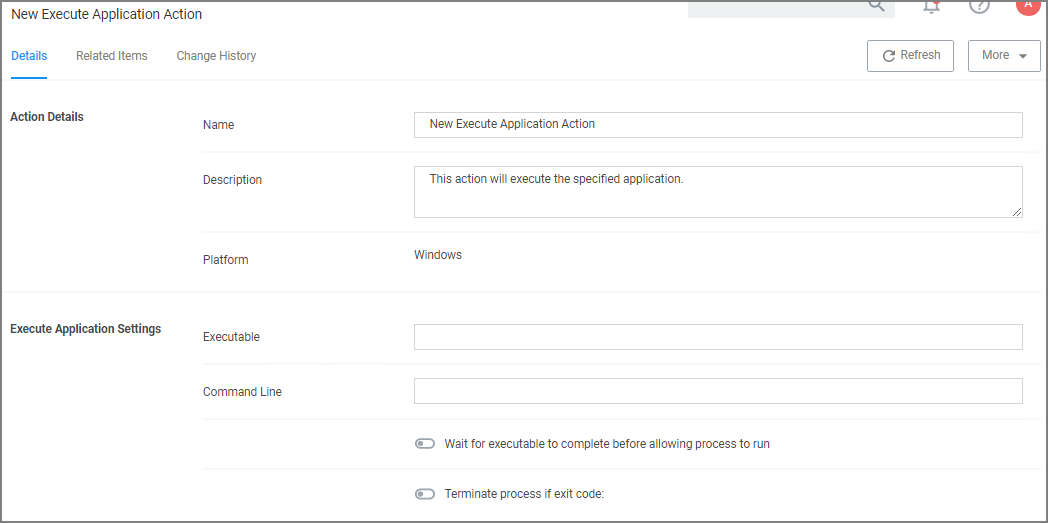
Task: Click into the Name input field
Action: 718,124
